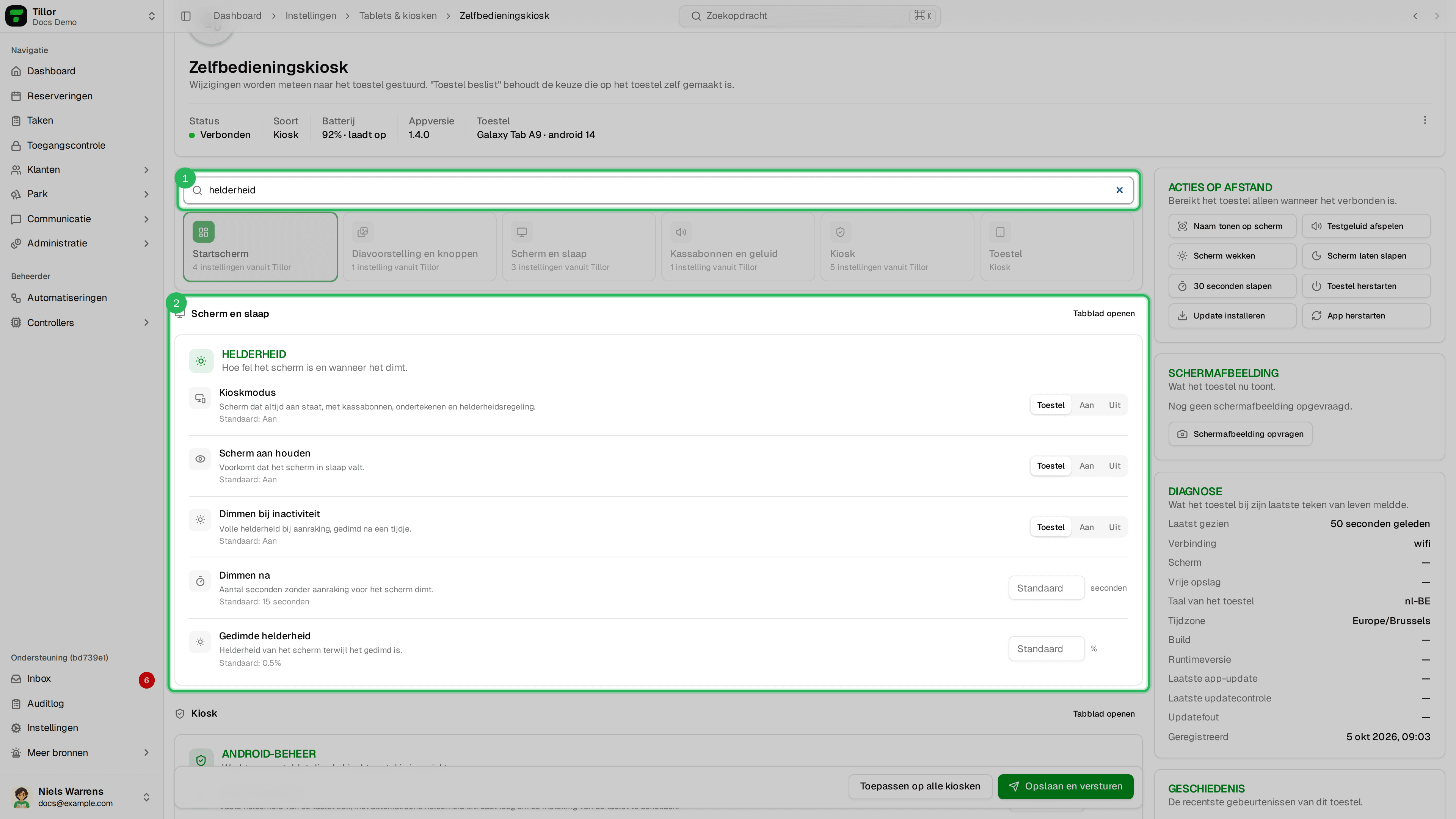Click the Kioskmodus row icon
Image resolution: width=1456 pixels, height=819 pixels.
[200, 399]
